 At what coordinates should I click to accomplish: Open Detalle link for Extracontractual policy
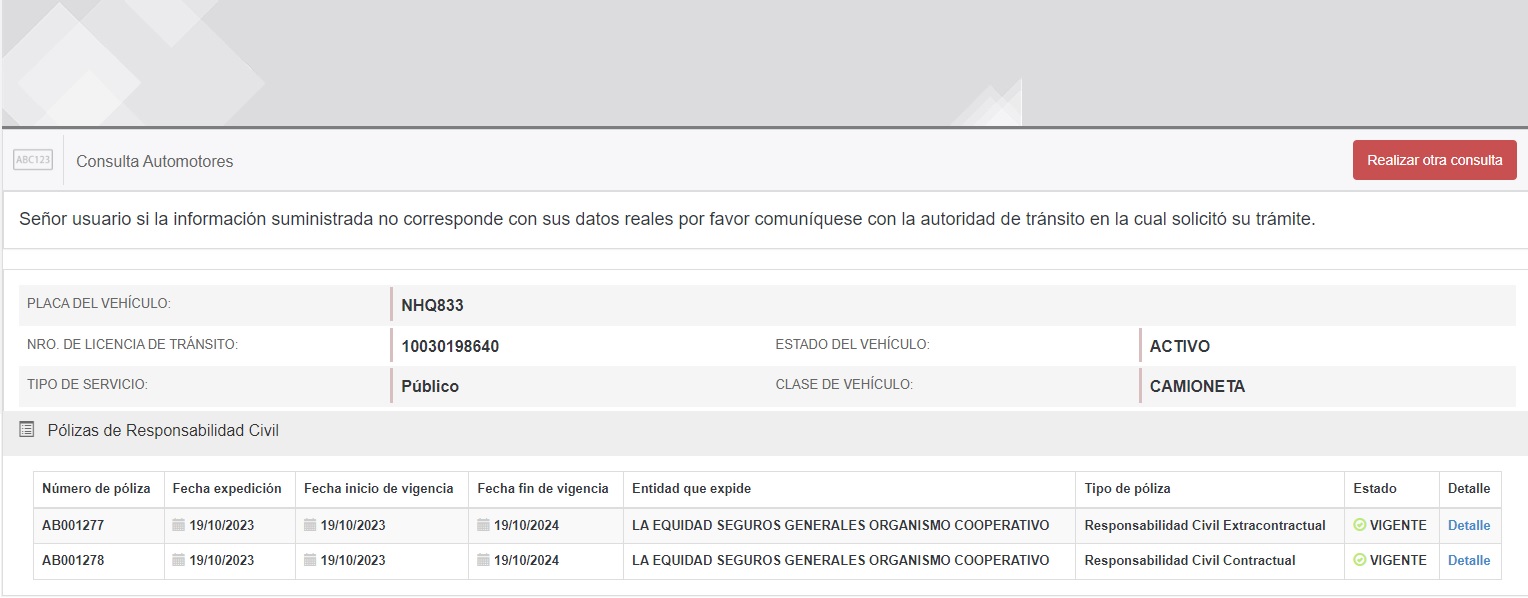click(x=1468, y=525)
